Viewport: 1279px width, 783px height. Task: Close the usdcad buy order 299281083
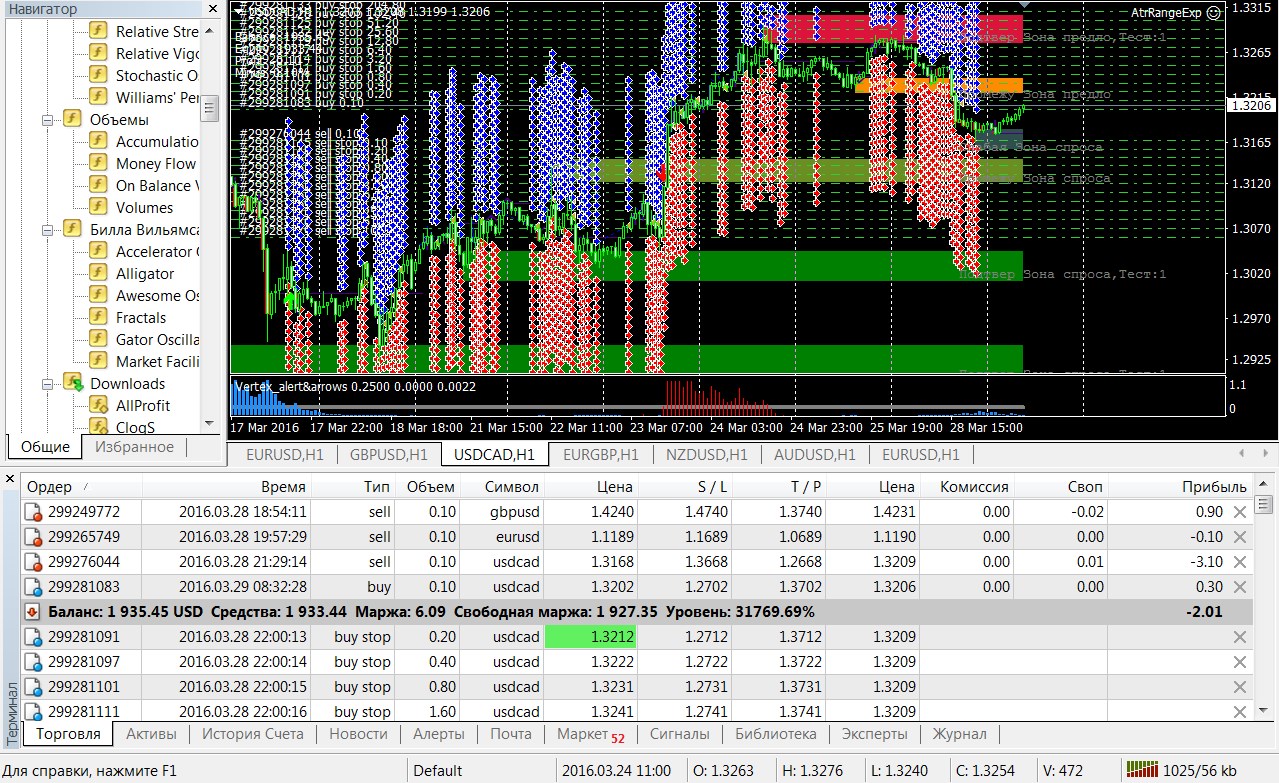tap(1240, 587)
